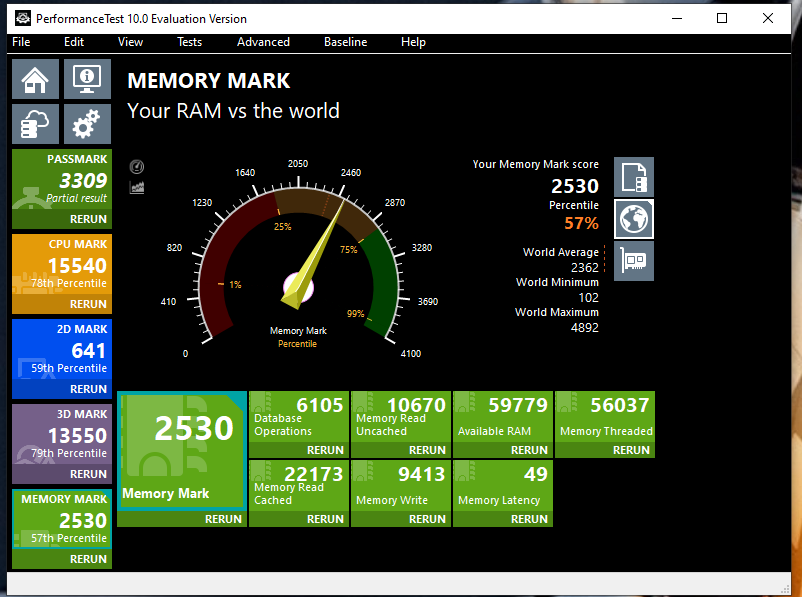Select the gauge view icon
This screenshot has width=802, height=597.
[x=137, y=167]
